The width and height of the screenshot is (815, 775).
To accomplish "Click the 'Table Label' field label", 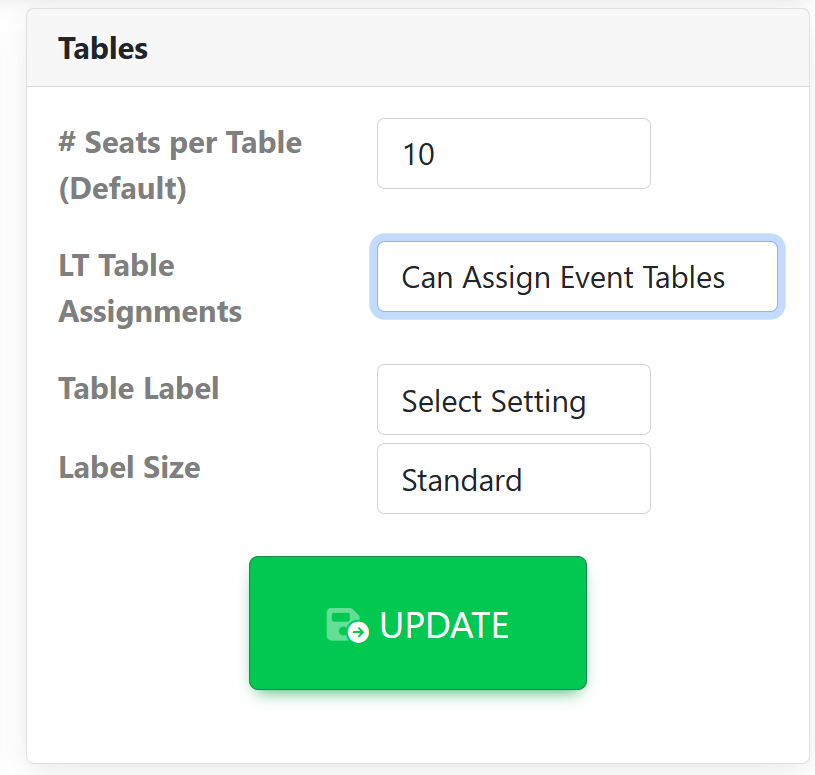I will (138, 388).
